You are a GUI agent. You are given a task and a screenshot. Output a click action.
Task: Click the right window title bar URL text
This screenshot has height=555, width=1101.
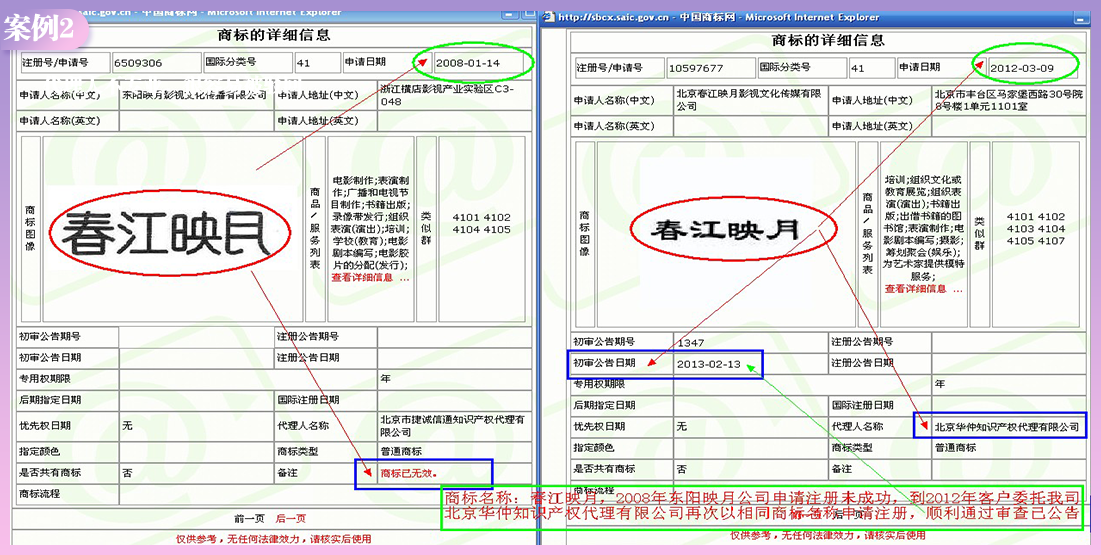tap(613, 17)
